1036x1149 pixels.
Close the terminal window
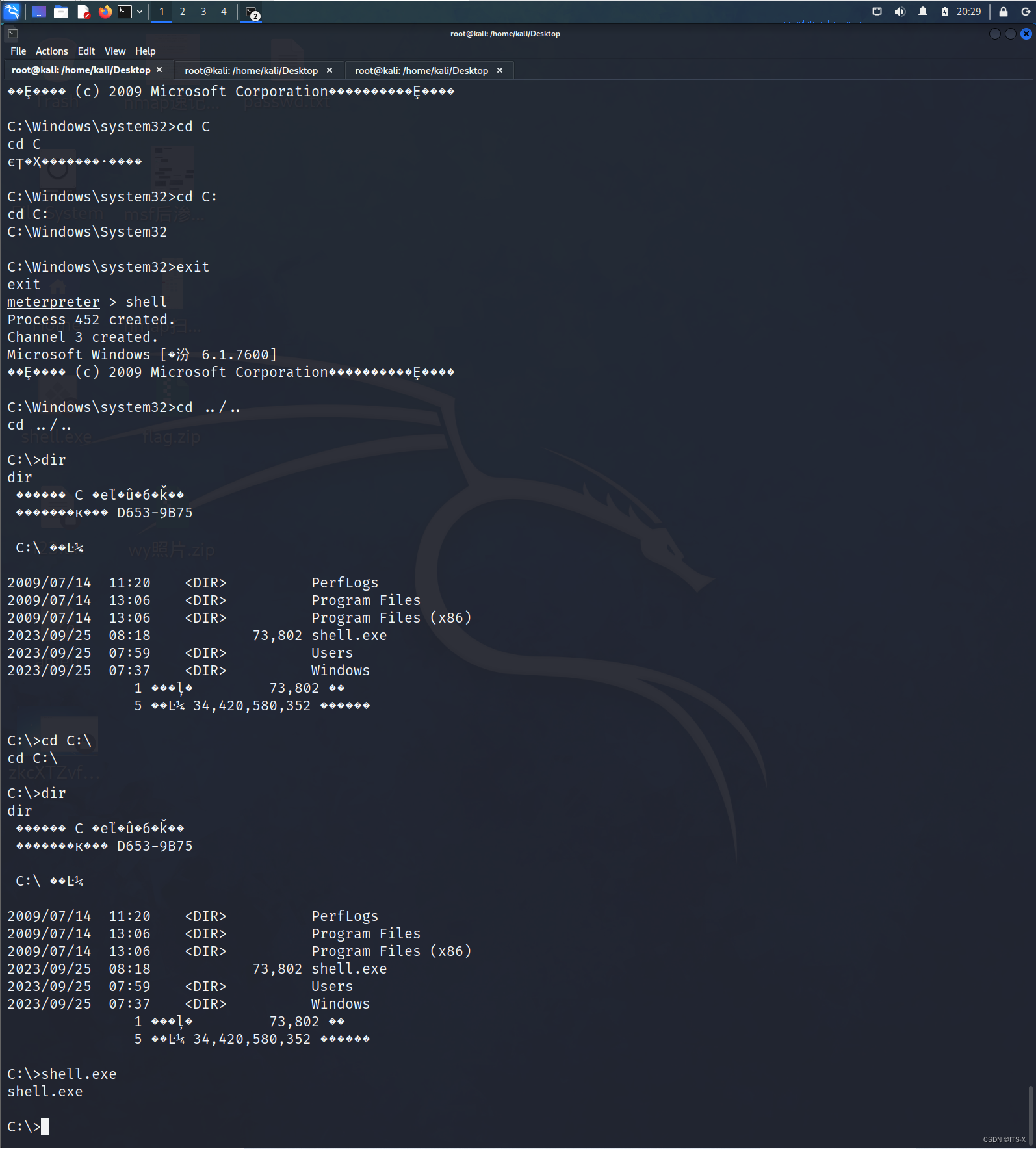tap(1026, 34)
